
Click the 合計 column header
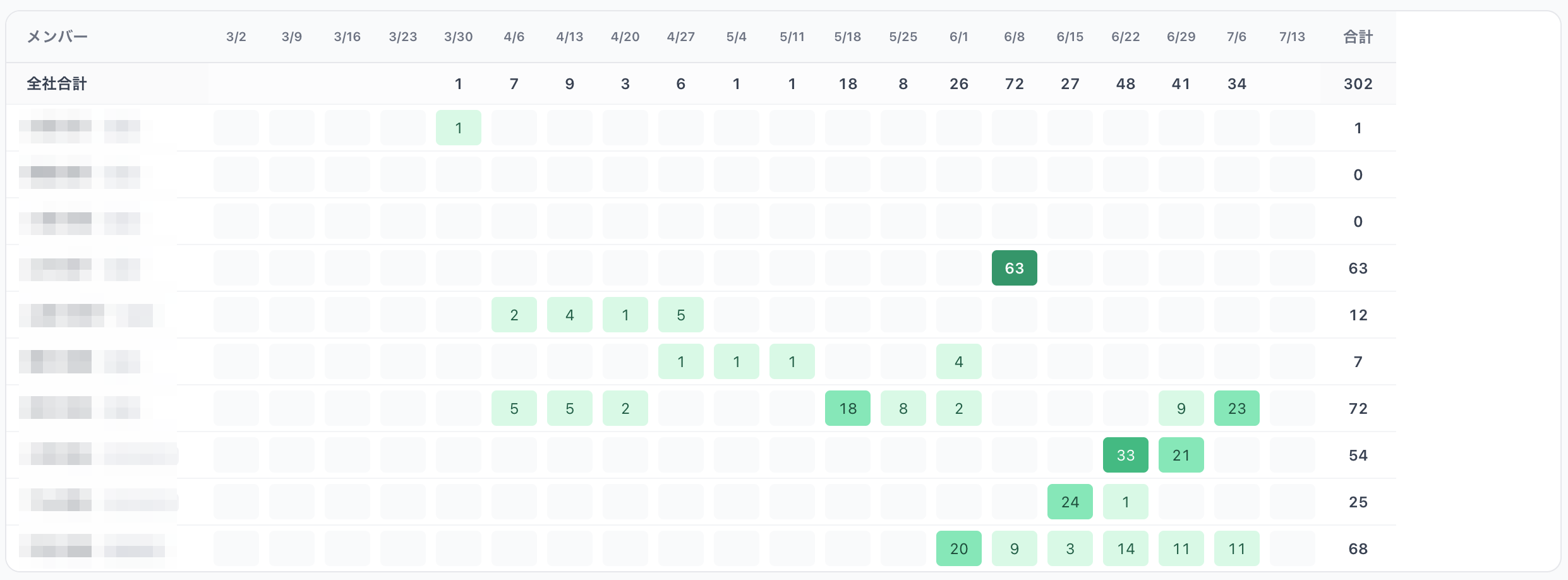click(x=1358, y=37)
